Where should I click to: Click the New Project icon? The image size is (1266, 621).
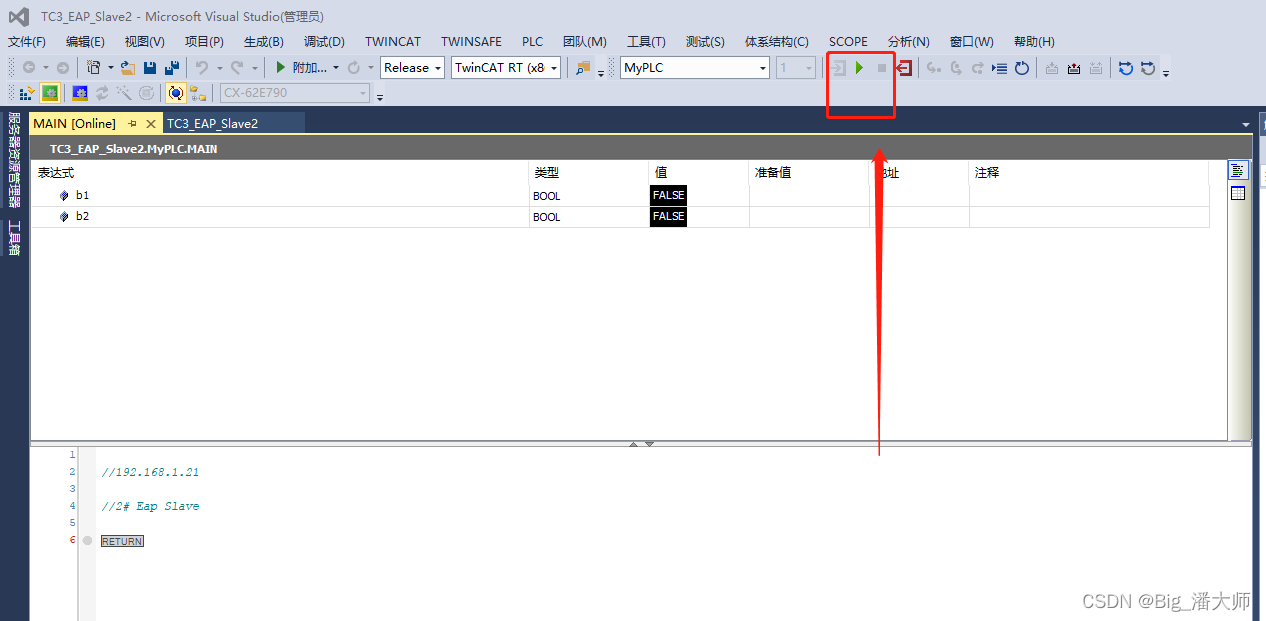tap(93, 68)
